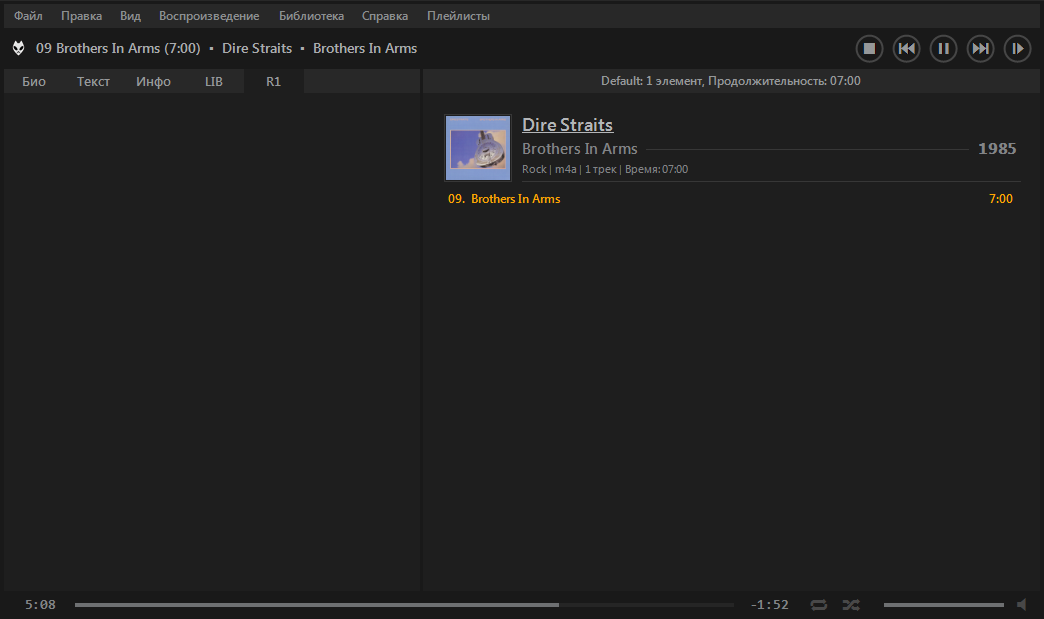1044x619 pixels.
Task: Toggle shuffle mode
Action: click(850, 604)
